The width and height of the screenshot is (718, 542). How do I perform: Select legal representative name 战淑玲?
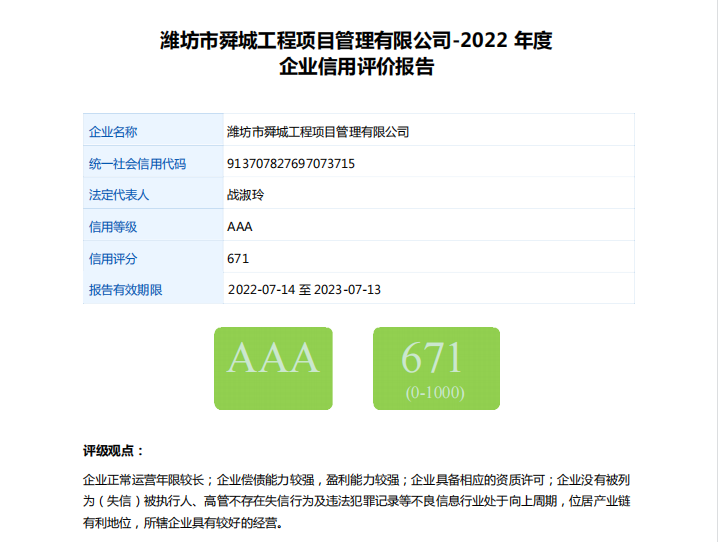click(x=245, y=195)
